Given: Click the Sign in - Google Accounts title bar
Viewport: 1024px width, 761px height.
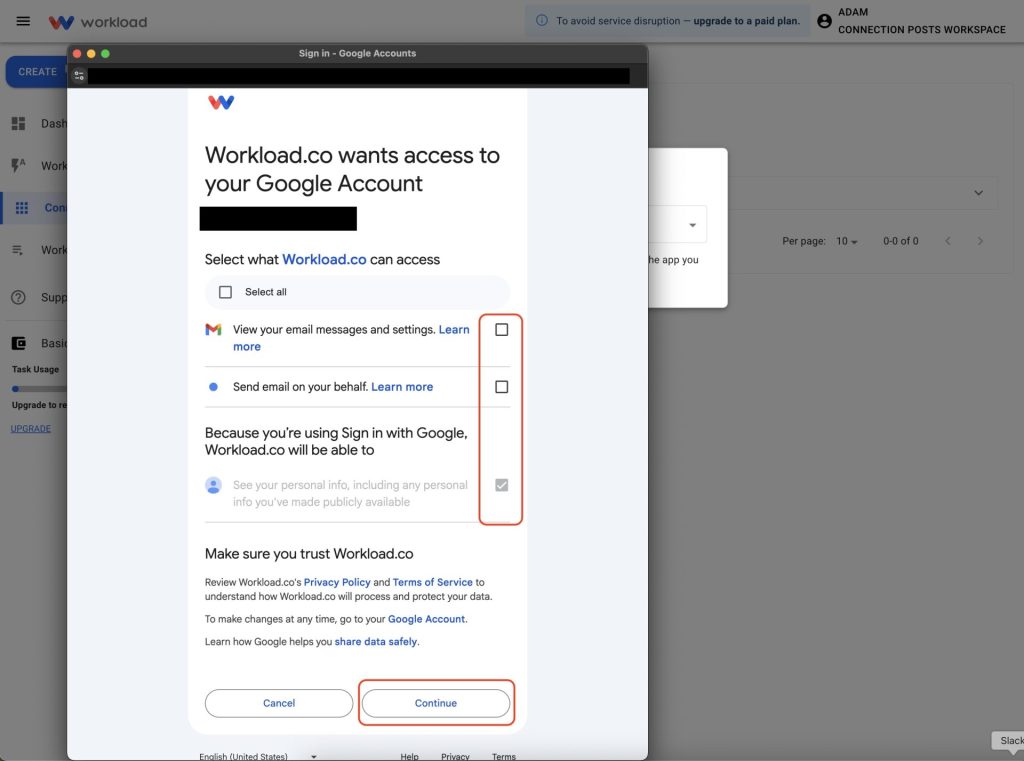Looking at the screenshot, I should 357,54.
